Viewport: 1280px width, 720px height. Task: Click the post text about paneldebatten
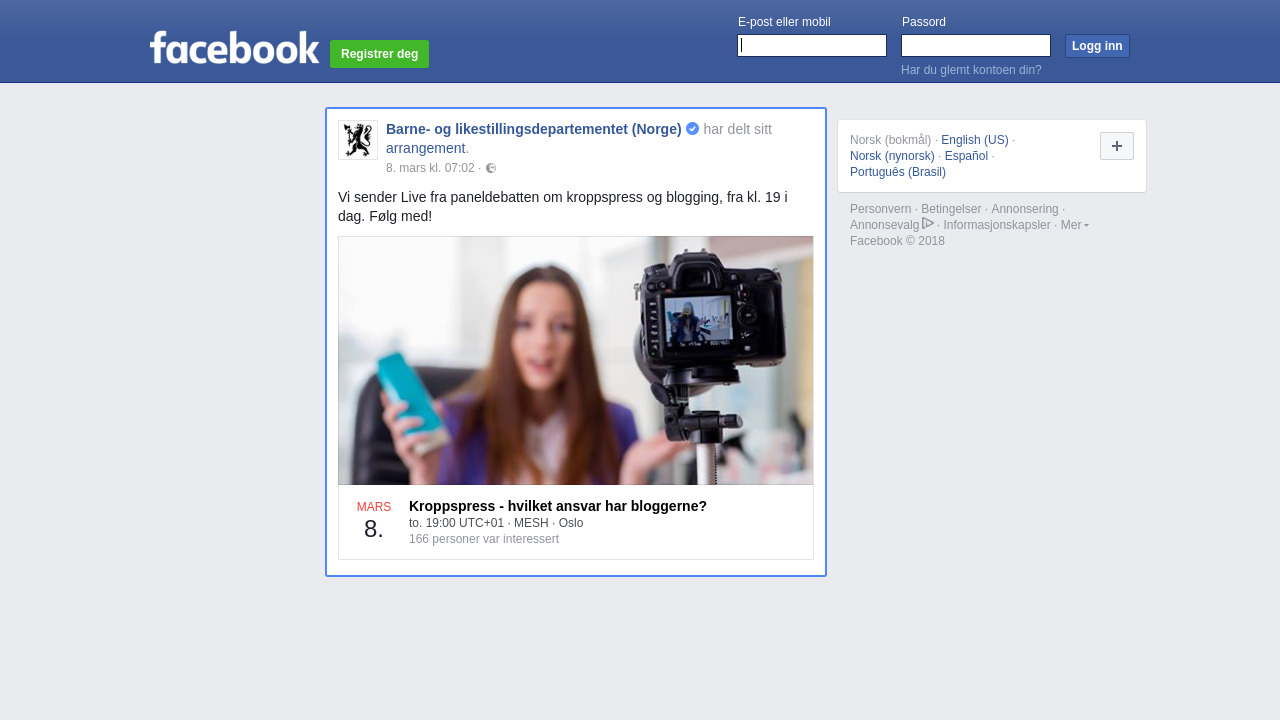point(563,206)
